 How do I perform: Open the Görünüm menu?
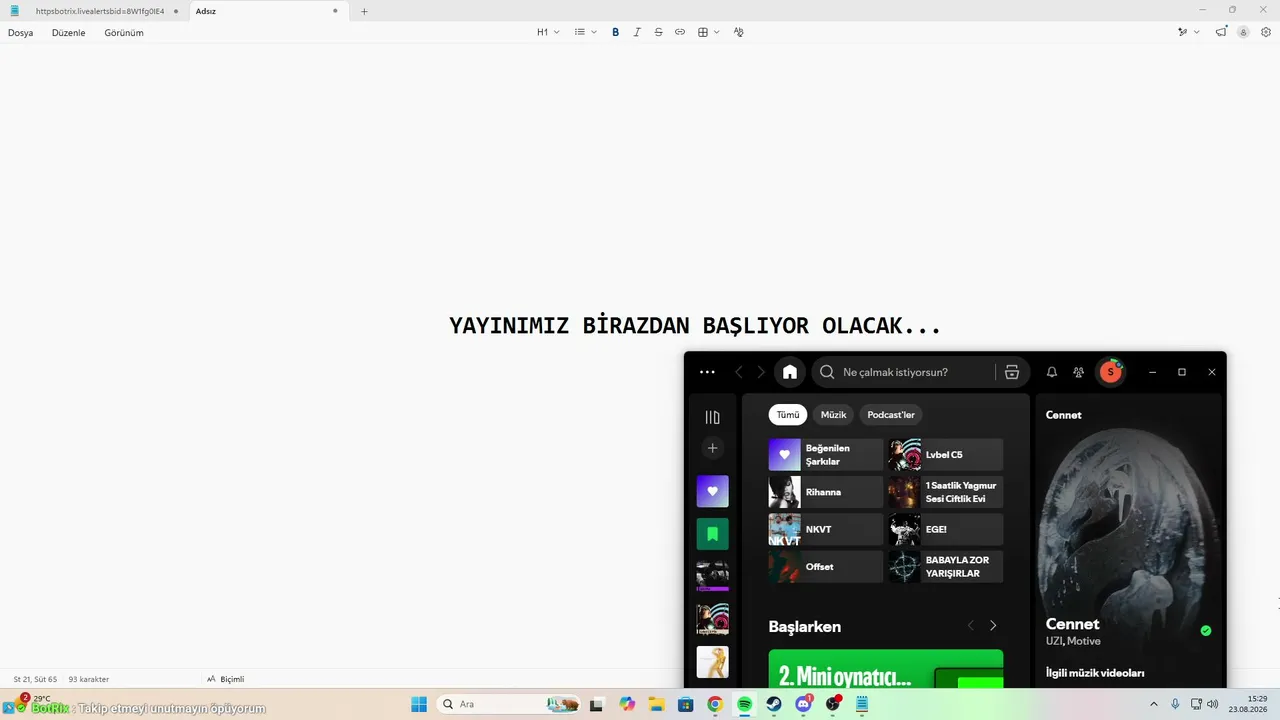point(124,33)
